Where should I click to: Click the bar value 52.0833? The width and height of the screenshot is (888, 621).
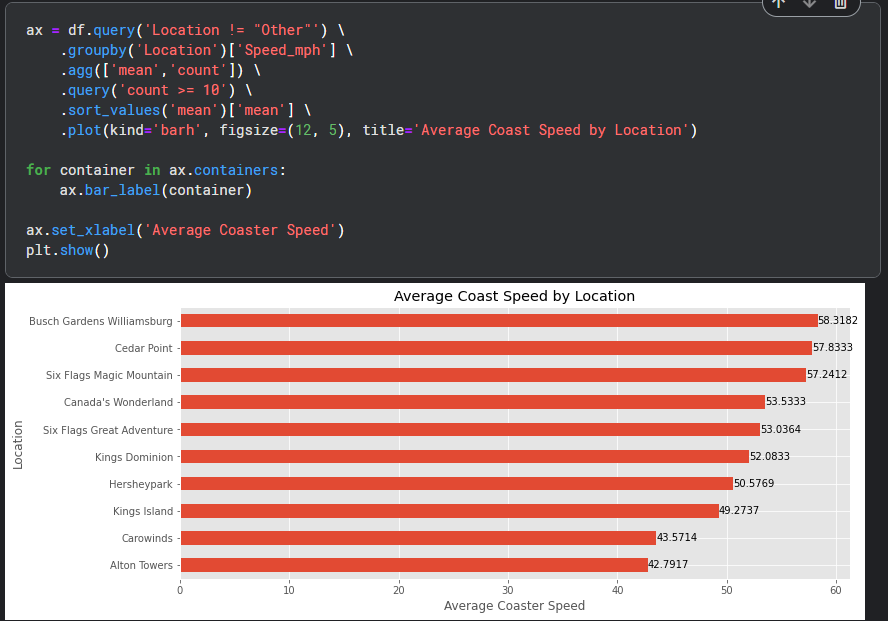coord(770,456)
